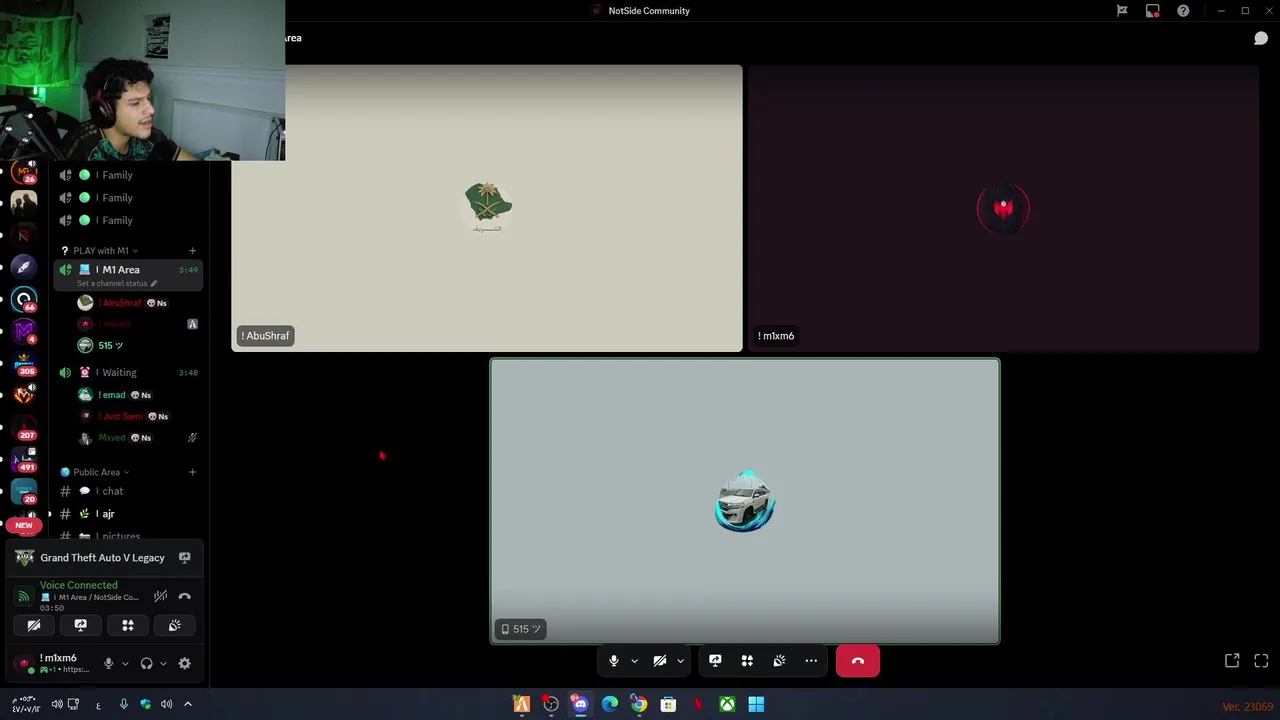Open microphone options arrow in call controls
Image resolution: width=1280 pixels, height=720 pixels.
click(x=634, y=661)
